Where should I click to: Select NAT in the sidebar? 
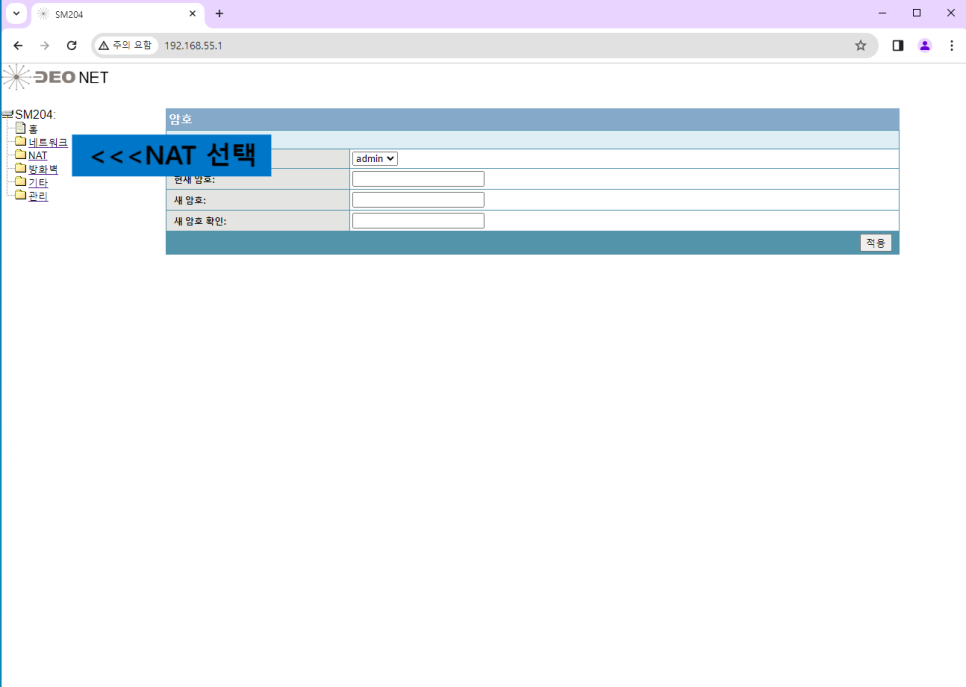pyautogui.click(x=38, y=156)
